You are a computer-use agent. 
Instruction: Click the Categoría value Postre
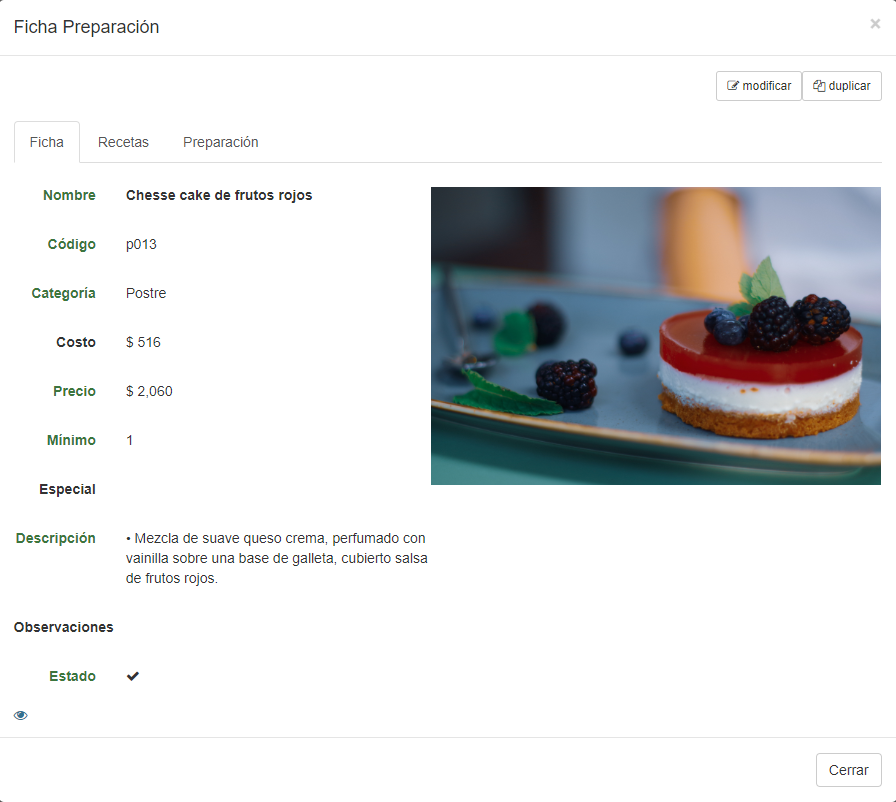pyautogui.click(x=146, y=293)
